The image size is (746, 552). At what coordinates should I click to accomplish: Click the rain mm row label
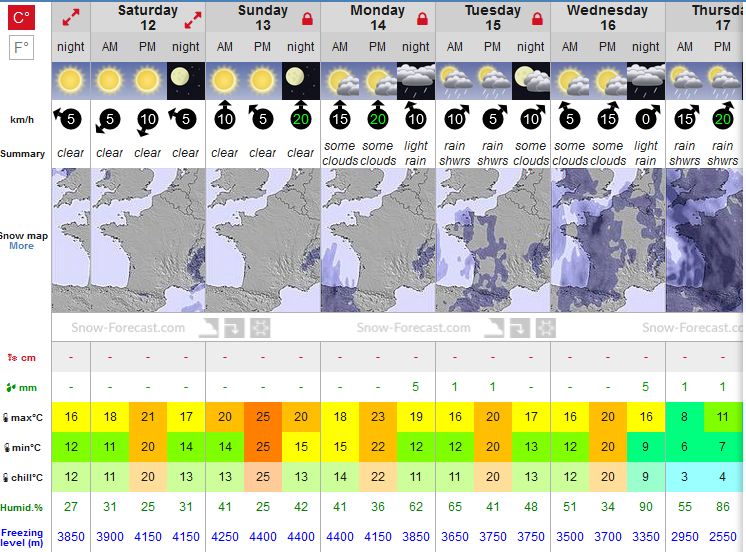tap(21, 388)
